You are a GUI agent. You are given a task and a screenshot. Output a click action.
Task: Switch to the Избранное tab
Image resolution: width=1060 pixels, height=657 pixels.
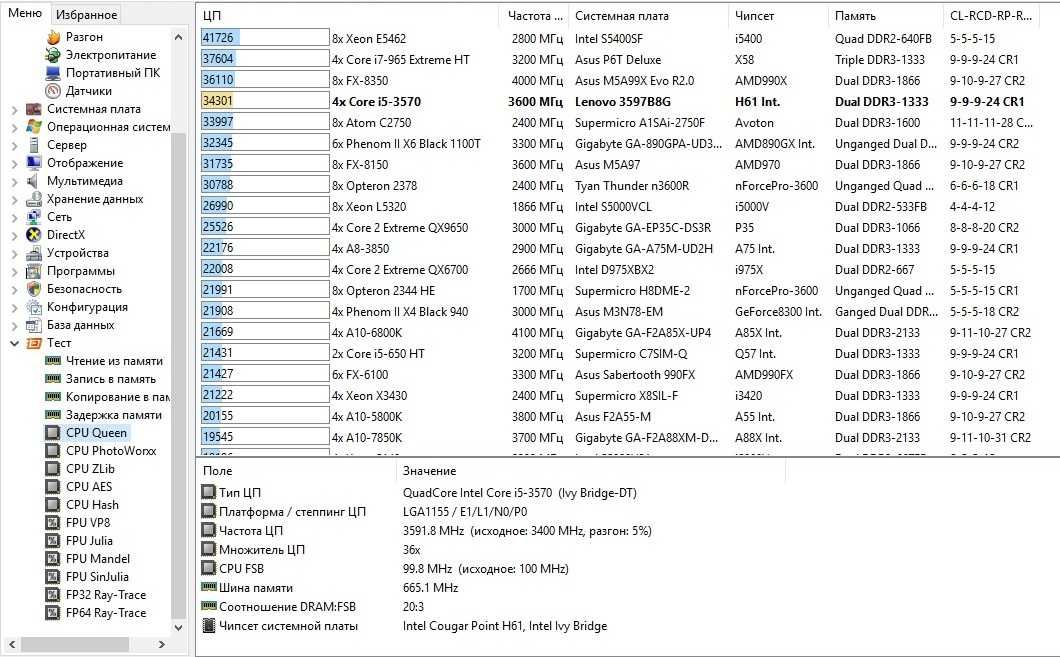coord(86,14)
